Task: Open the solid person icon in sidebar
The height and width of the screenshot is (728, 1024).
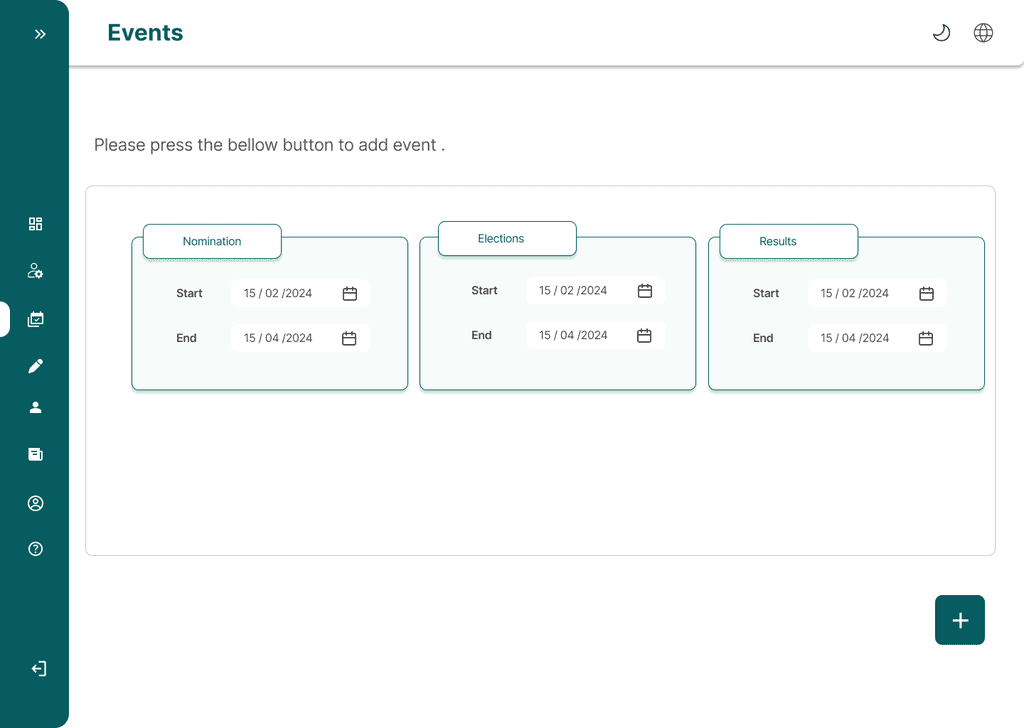Action: pos(36,407)
